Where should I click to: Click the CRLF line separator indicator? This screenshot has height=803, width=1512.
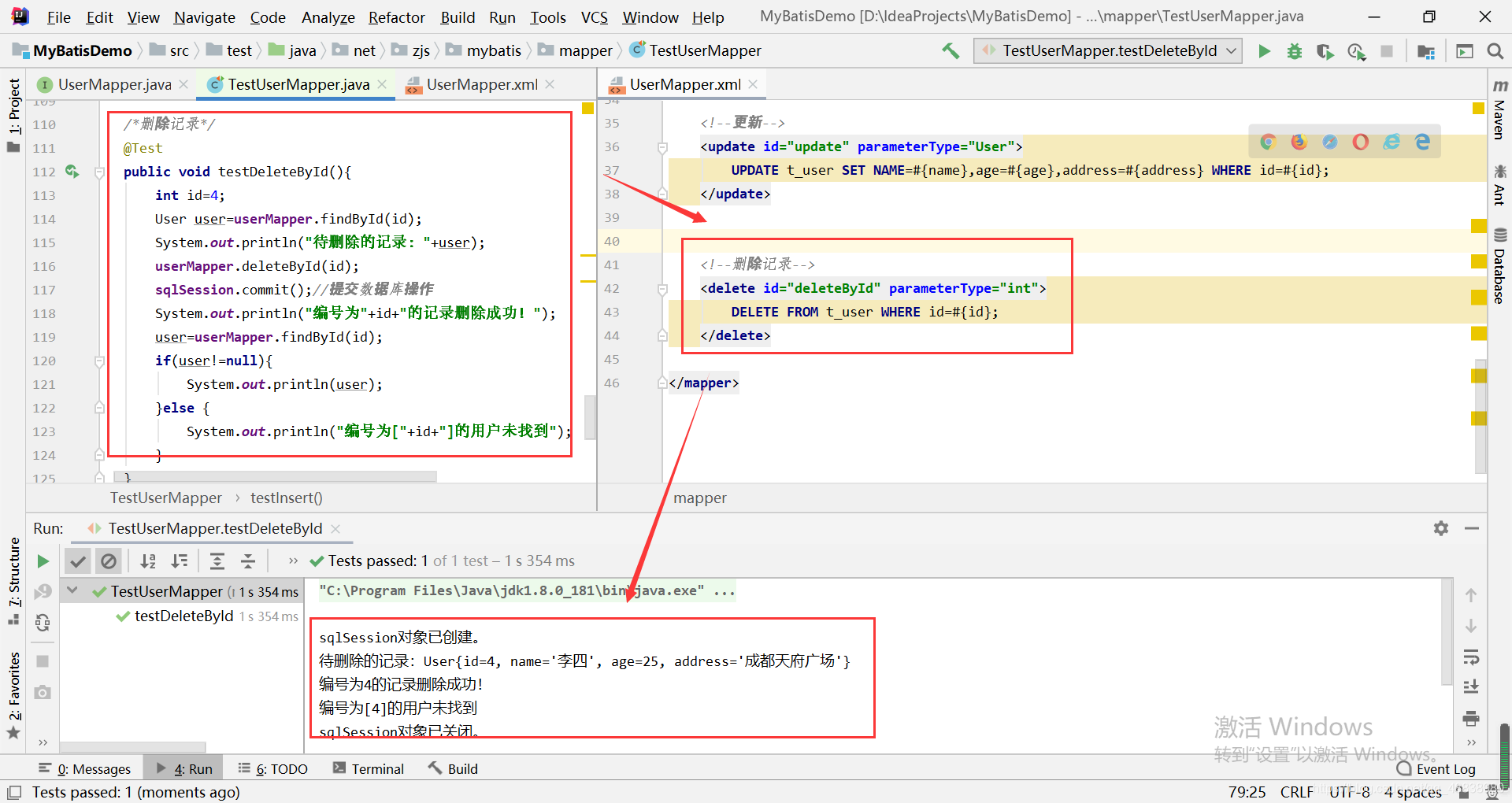tap(1296, 792)
